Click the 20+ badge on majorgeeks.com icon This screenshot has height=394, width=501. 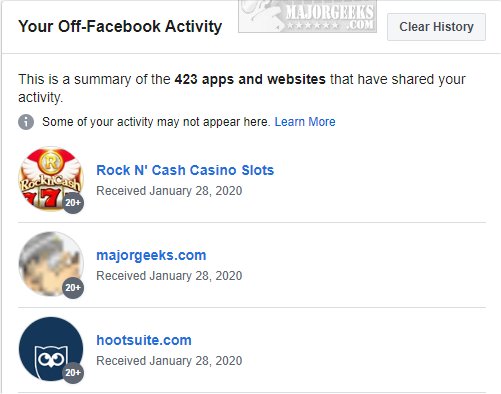tap(73, 287)
